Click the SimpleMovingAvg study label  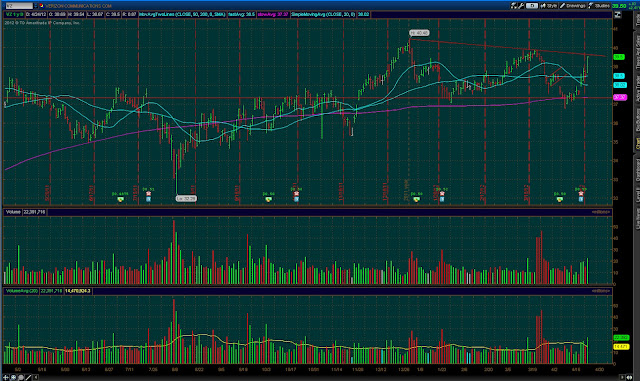tap(323, 14)
